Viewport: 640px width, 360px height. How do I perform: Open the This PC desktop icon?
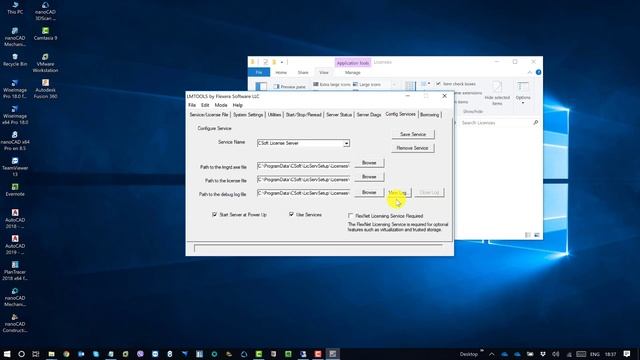click(15, 8)
